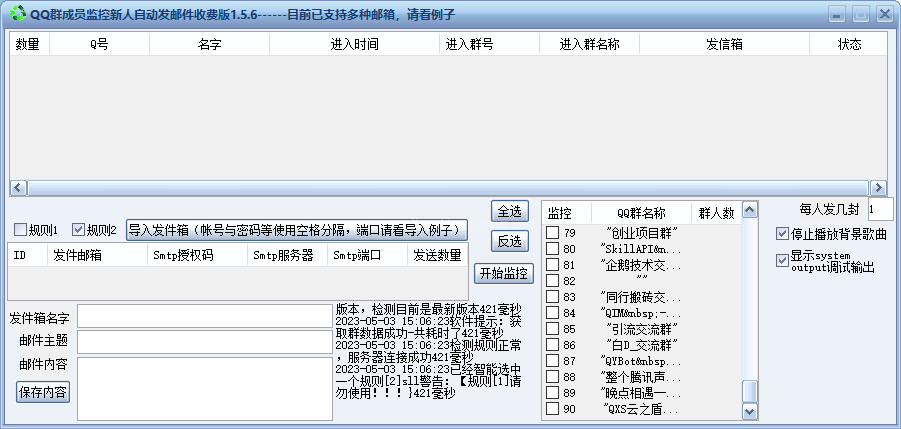901x429 pixels.
Task: Sort by 进入时间 column header
Action: (x=354, y=44)
